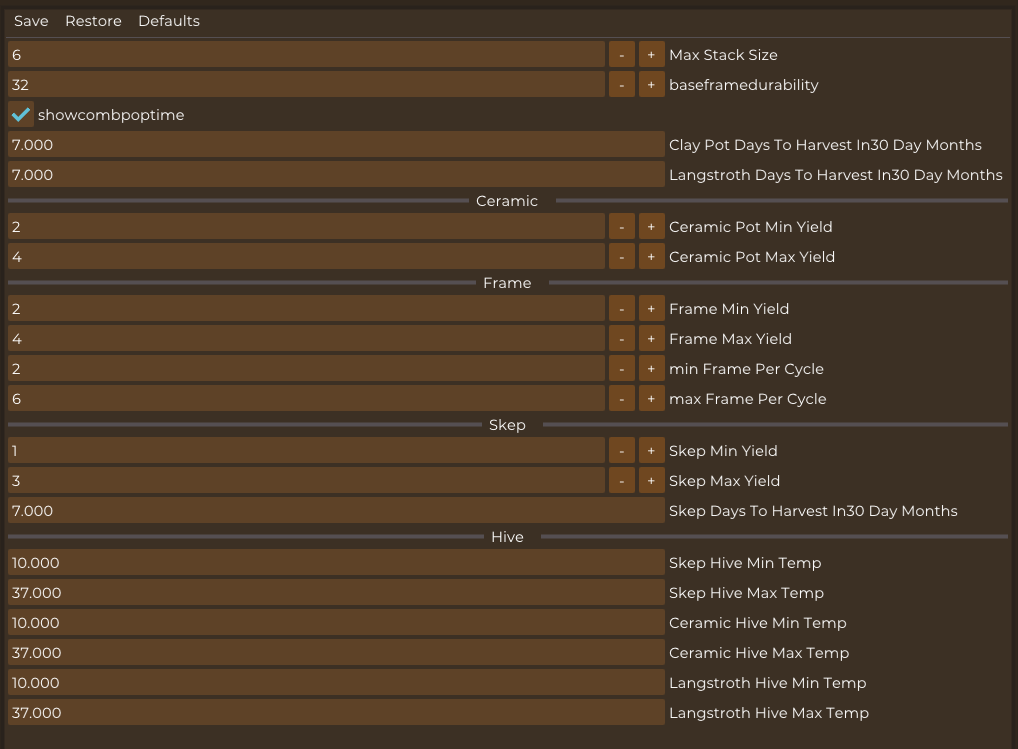Focus Ceramic Pot Max Yield input
Image resolution: width=1018 pixels, height=749 pixels.
(x=306, y=257)
